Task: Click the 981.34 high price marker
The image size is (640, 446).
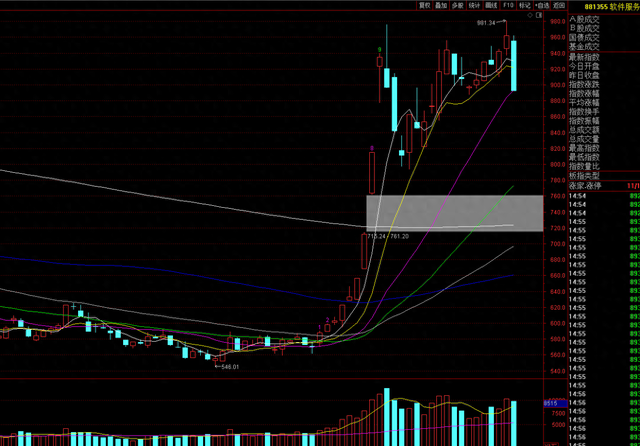Action: (486, 23)
